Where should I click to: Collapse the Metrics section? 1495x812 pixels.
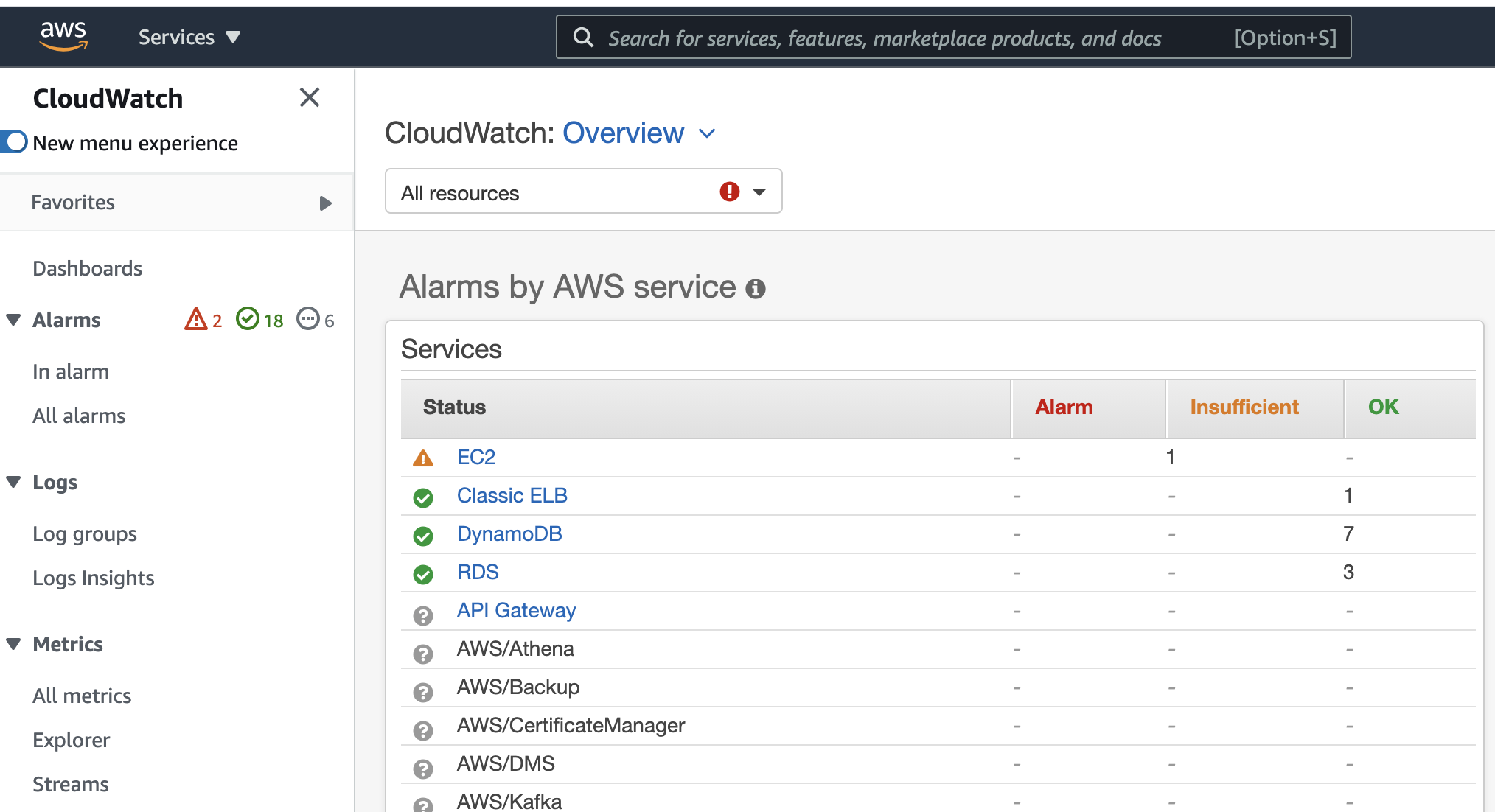click(13, 643)
